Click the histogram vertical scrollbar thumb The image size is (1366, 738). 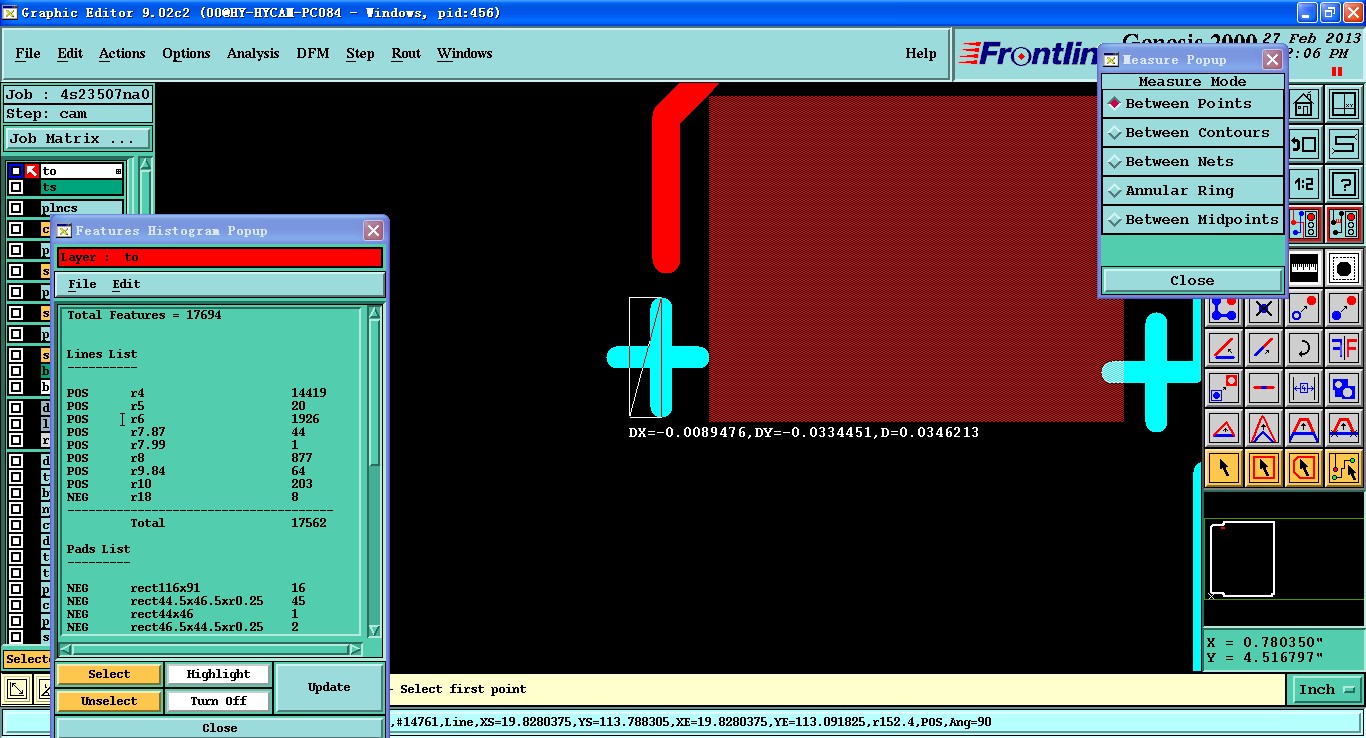[x=374, y=394]
